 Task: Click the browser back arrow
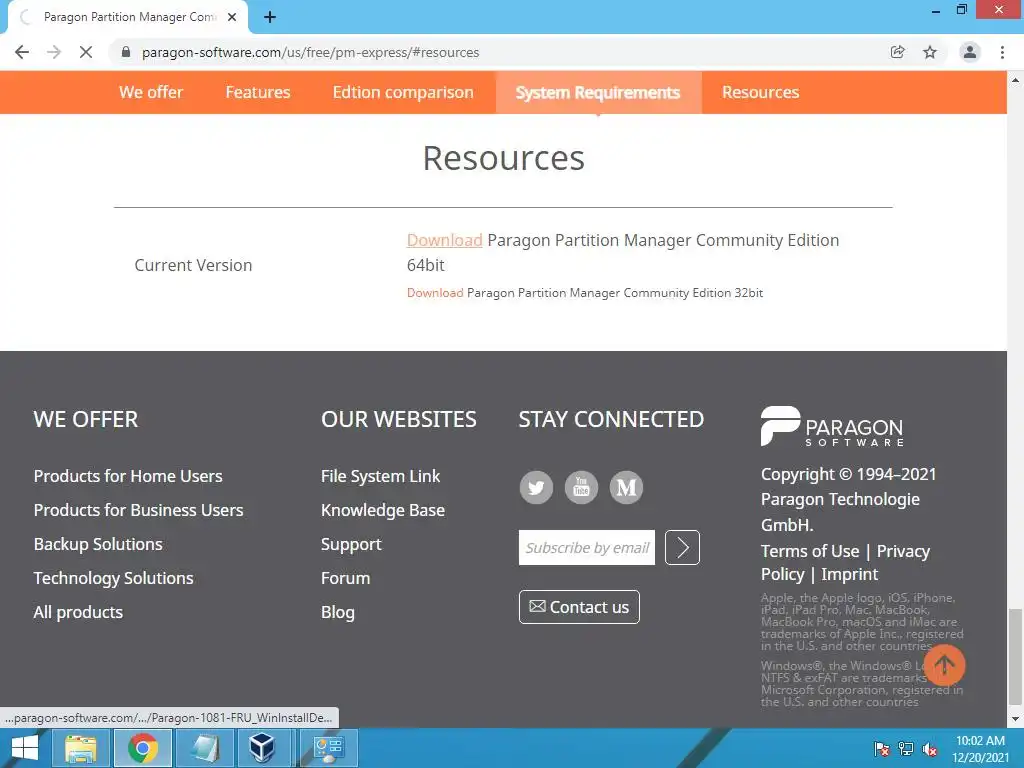coord(22,52)
